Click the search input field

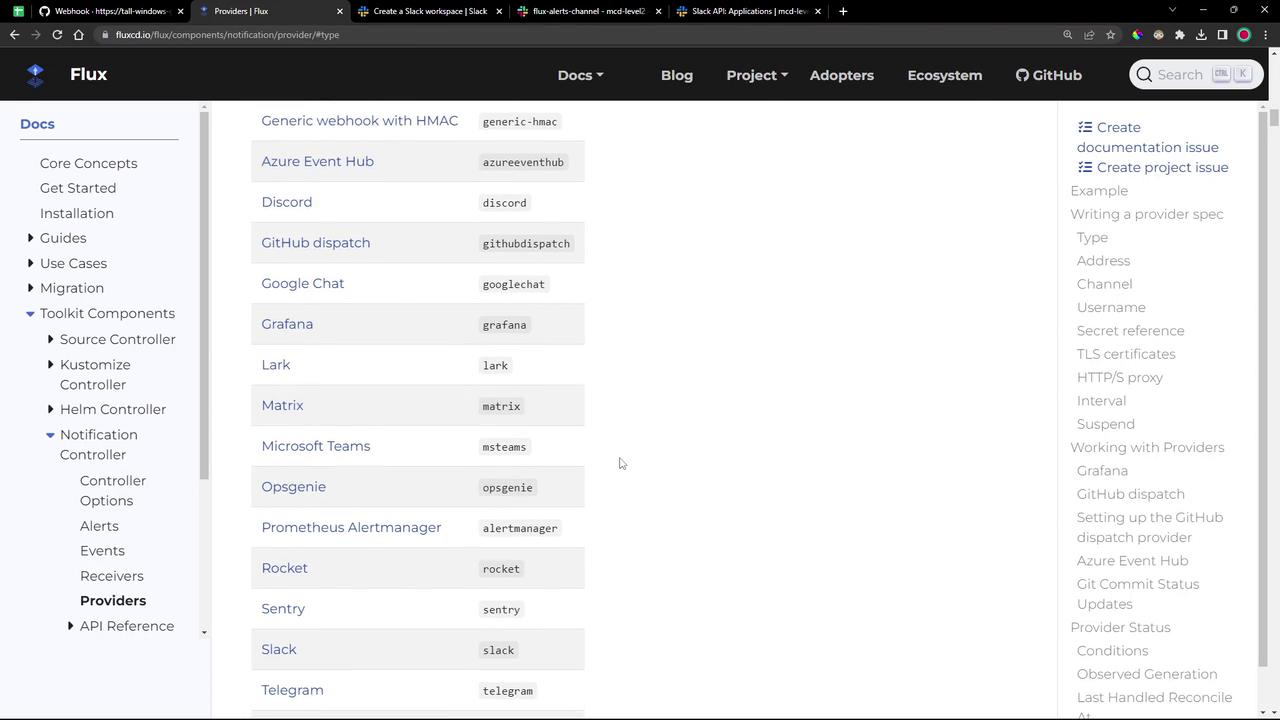[1196, 75]
